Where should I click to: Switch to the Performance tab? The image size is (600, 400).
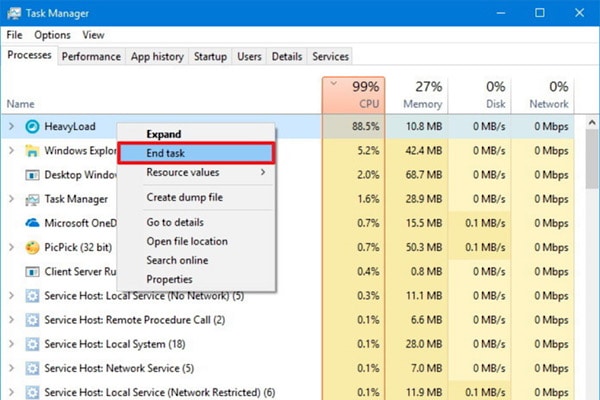(91, 57)
